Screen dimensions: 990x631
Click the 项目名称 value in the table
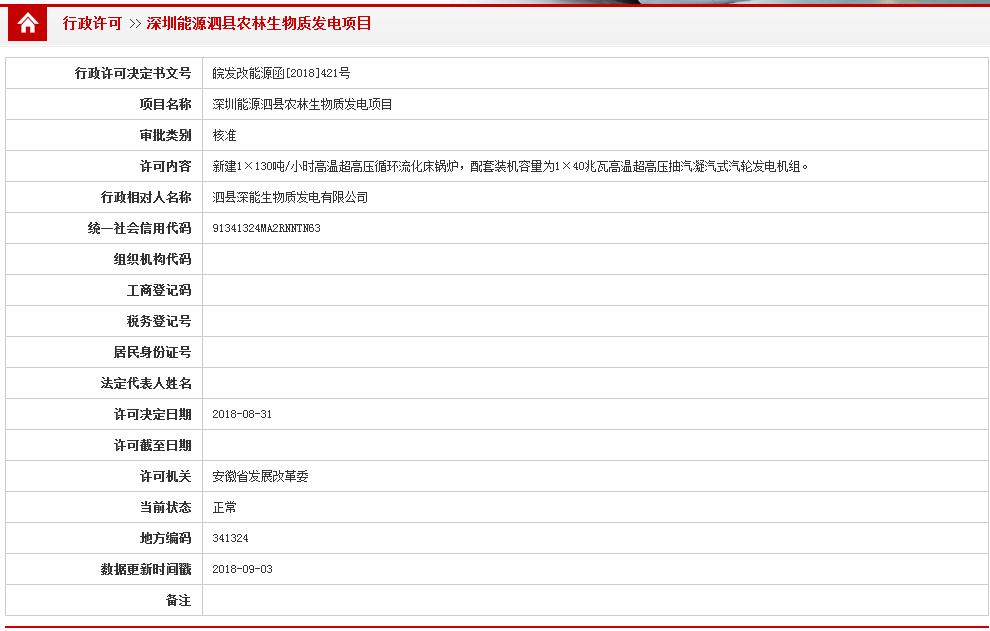(x=302, y=104)
